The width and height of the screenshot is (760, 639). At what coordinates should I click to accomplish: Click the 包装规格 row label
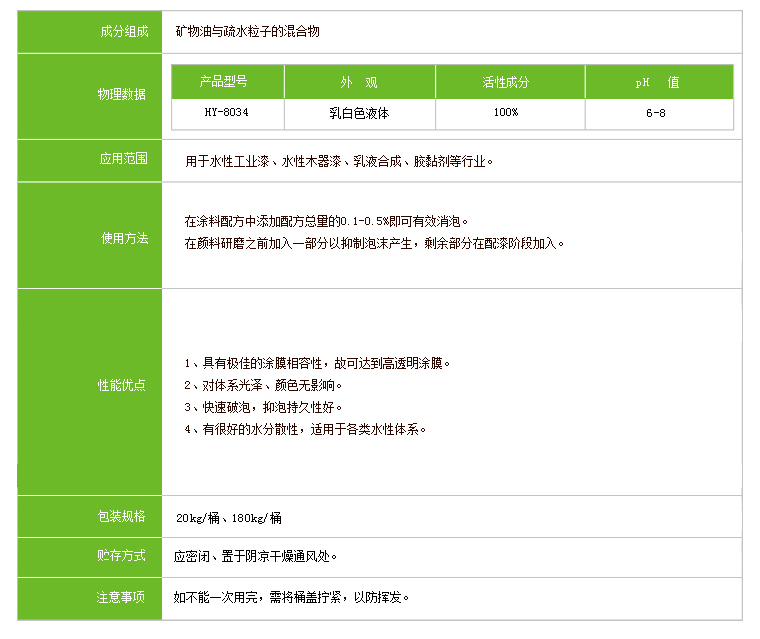123,516
